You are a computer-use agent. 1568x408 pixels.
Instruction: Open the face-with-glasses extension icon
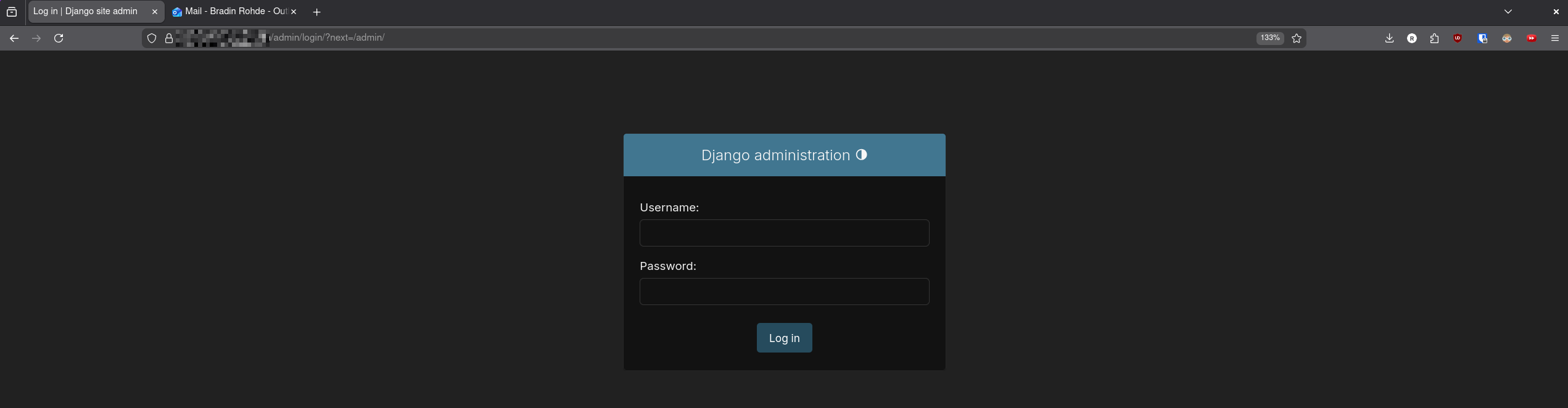point(1507,38)
